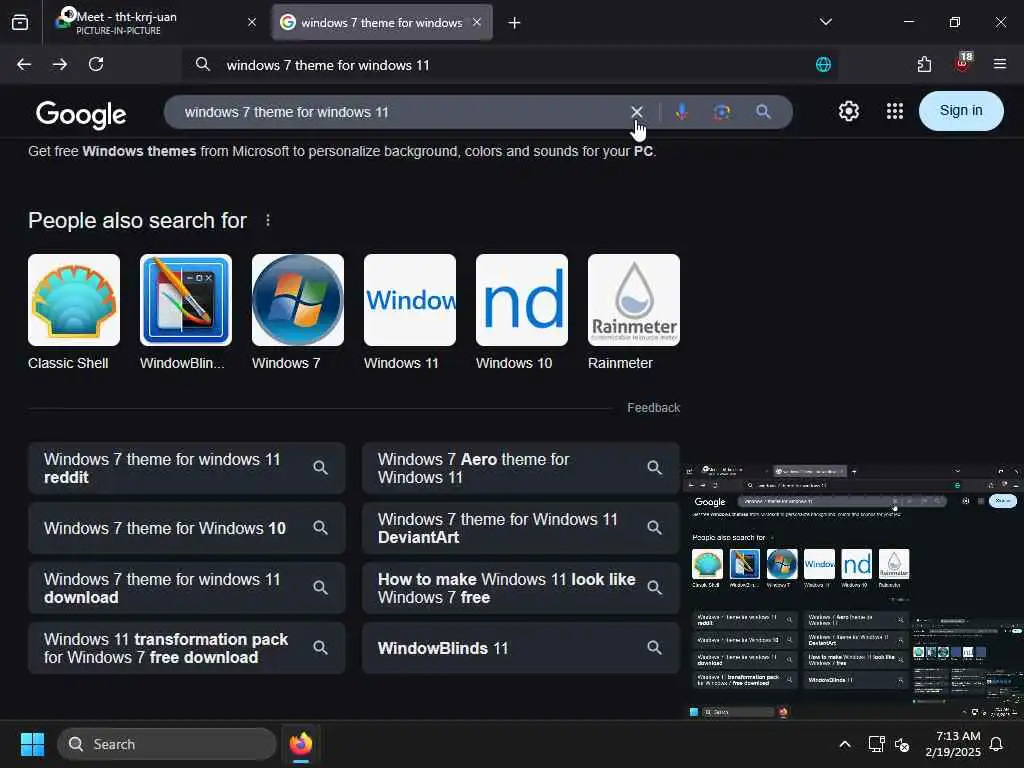Open the Firefox View icon
The height and width of the screenshot is (768, 1024).
pyautogui.click(x=20, y=23)
